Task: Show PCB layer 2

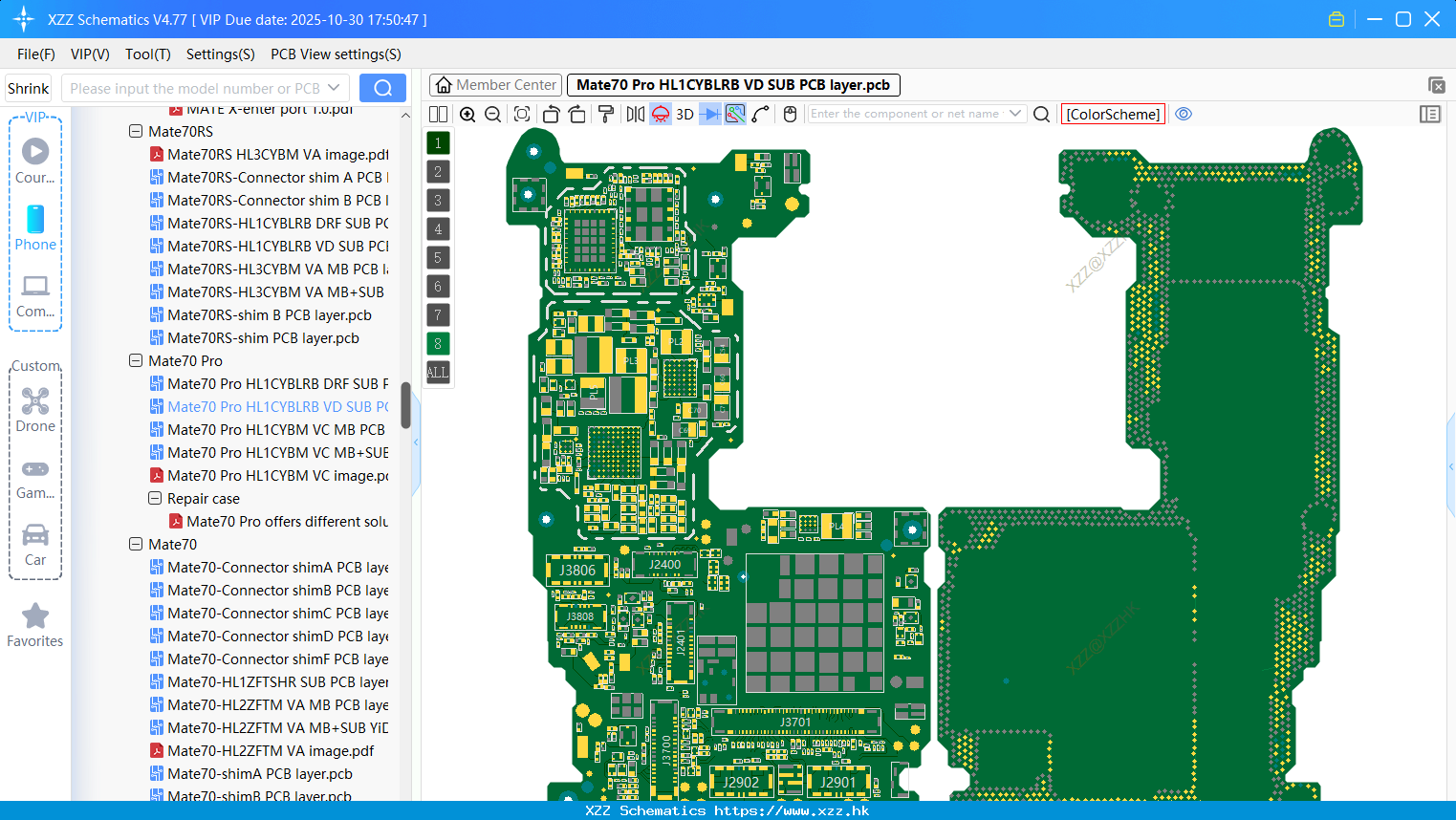Action: click(x=438, y=172)
